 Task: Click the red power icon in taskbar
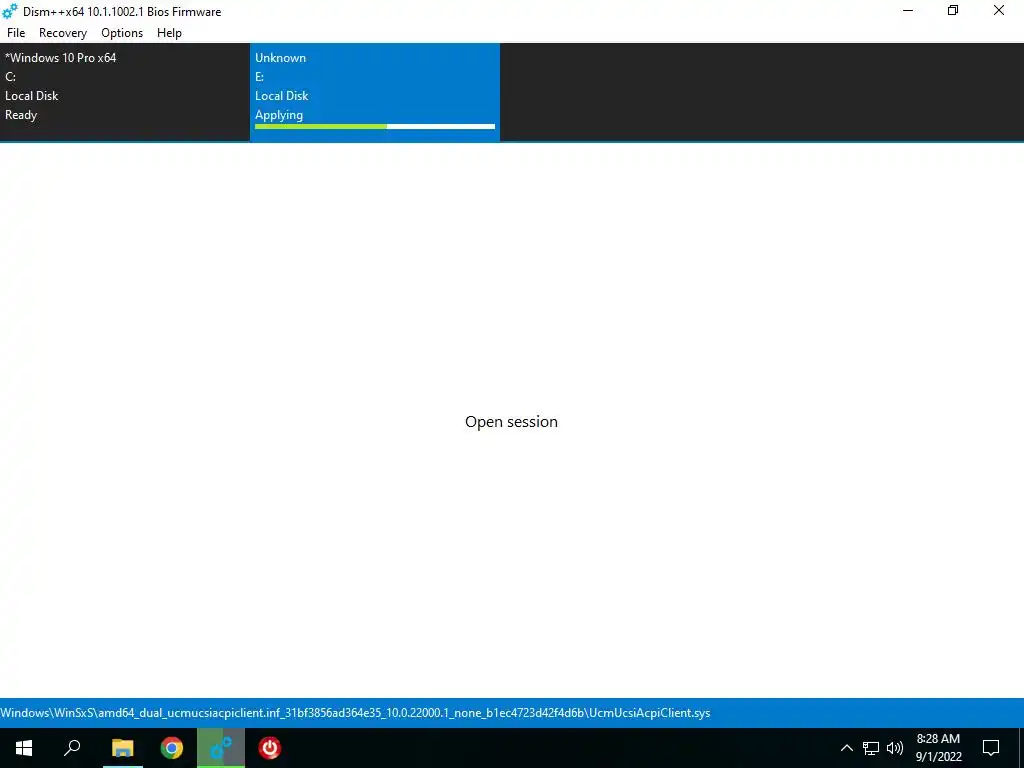coord(270,748)
